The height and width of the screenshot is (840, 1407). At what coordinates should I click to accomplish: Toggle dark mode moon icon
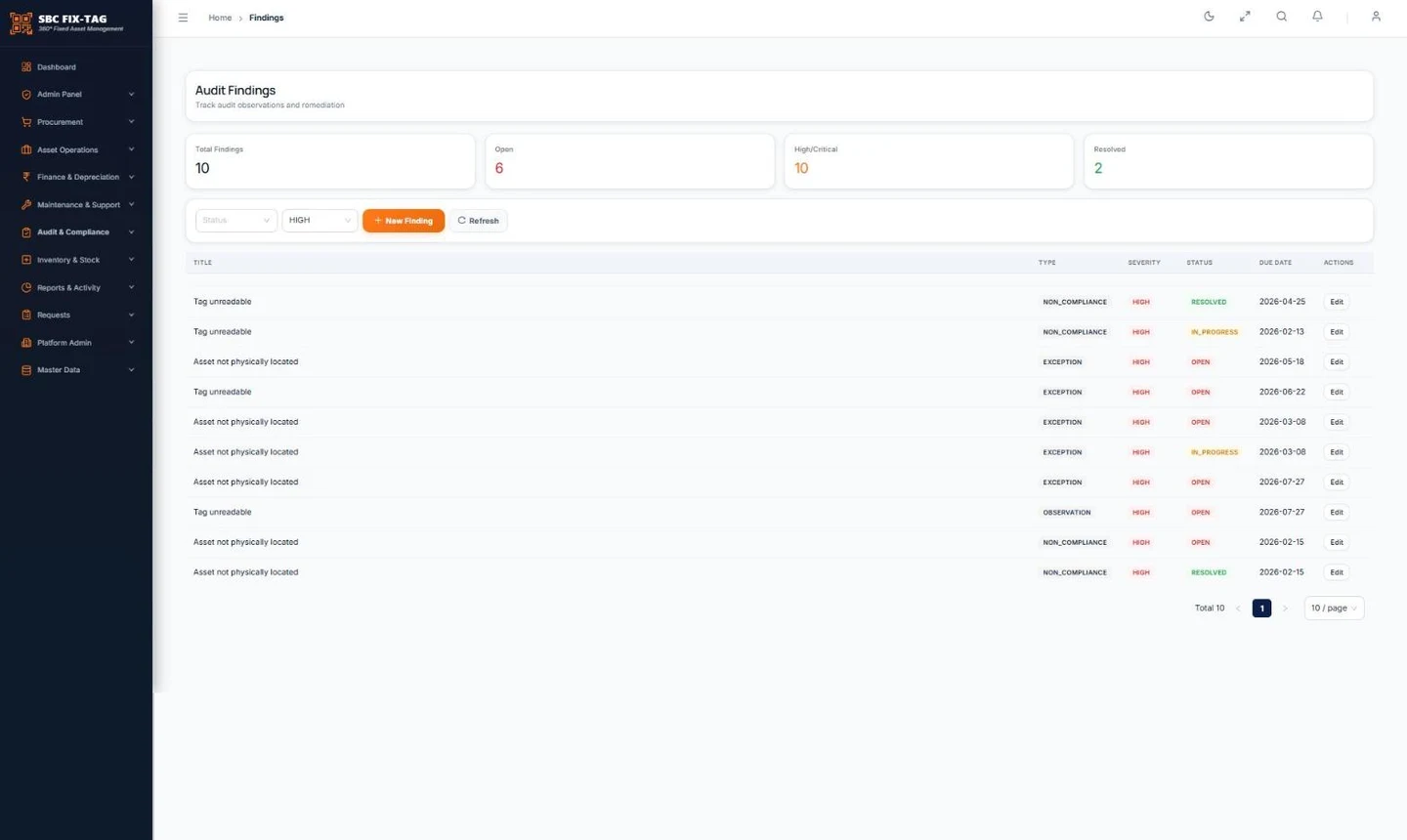pyautogui.click(x=1209, y=17)
